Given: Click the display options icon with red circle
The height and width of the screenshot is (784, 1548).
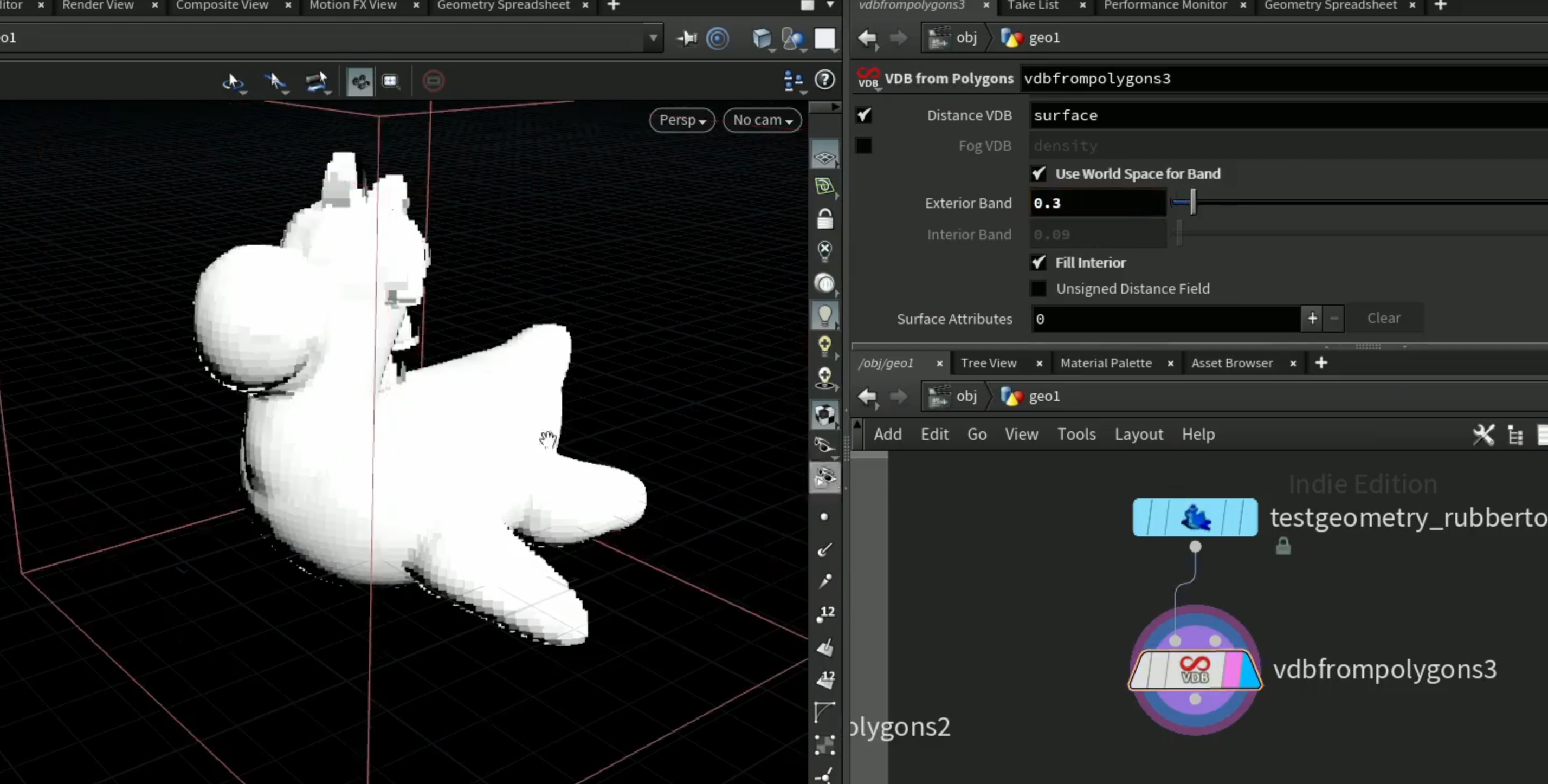Looking at the screenshot, I should tap(433, 81).
